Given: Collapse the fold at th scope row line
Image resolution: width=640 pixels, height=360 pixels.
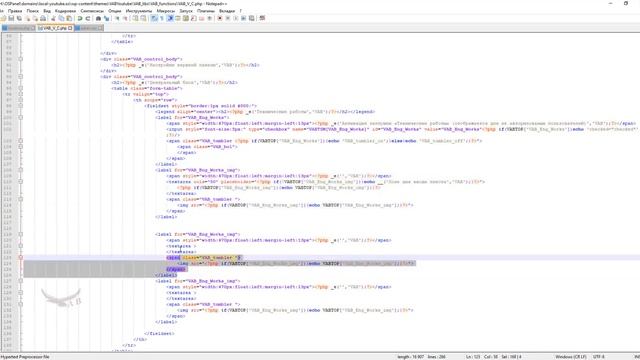Looking at the screenshot, I should pos(20,100).
